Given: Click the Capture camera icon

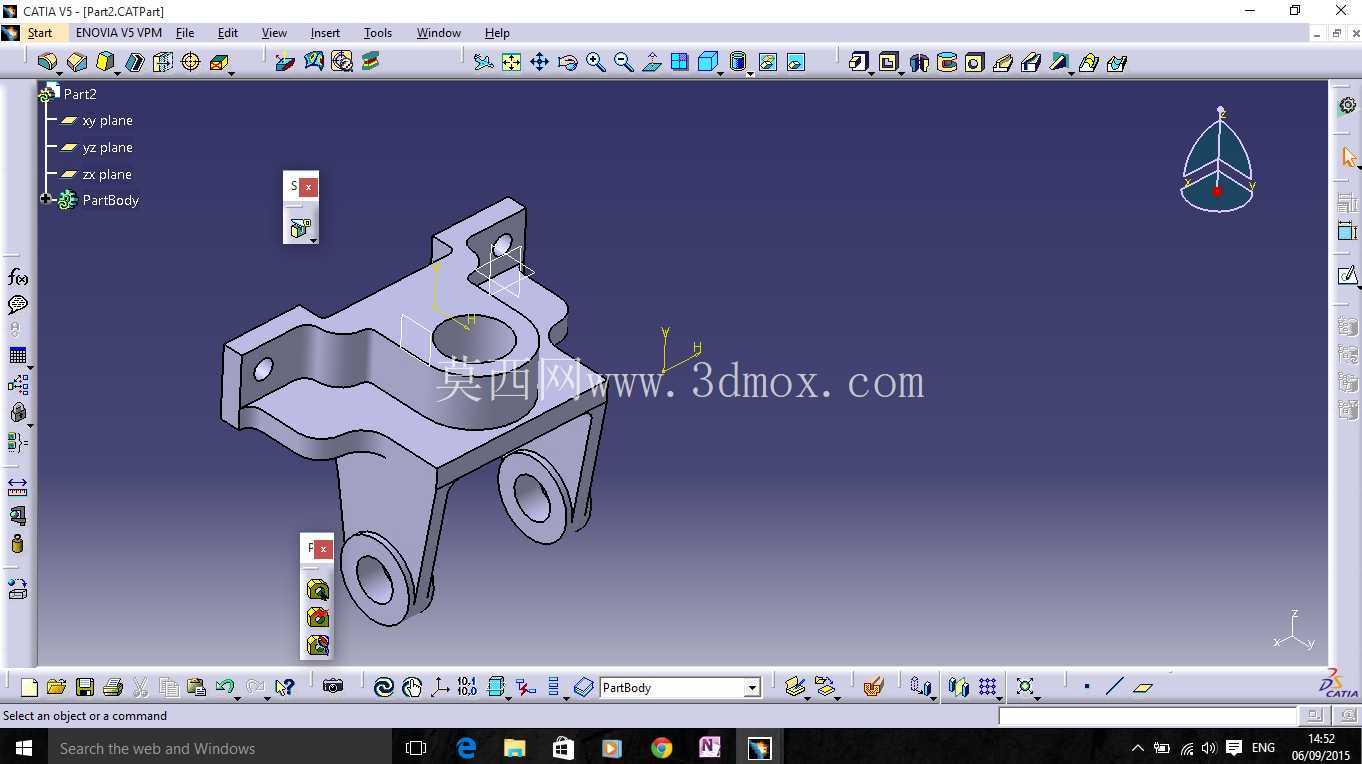Looking at the screenshot, I should coord(333,687).
